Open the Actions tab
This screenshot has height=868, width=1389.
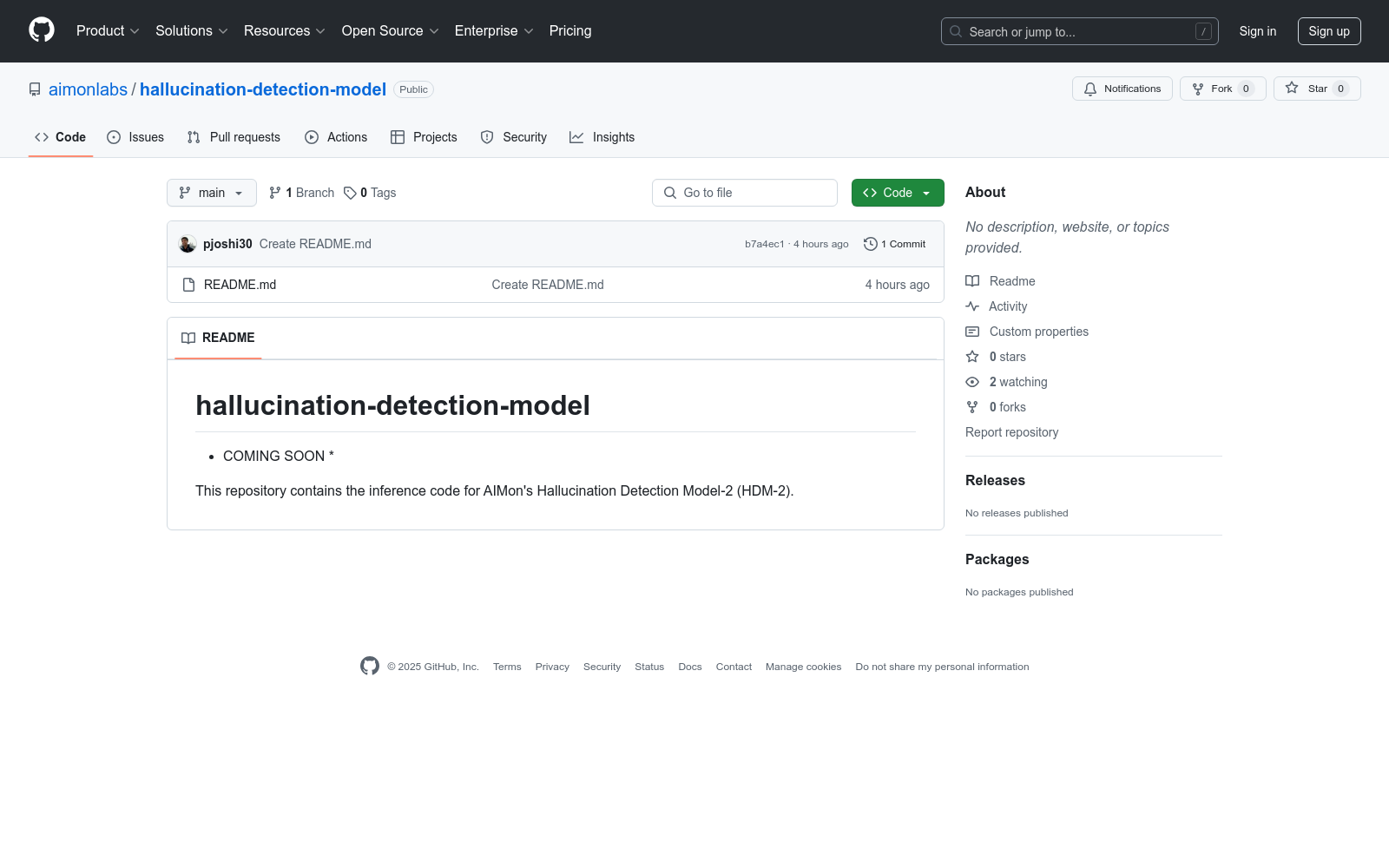(336, 137)
